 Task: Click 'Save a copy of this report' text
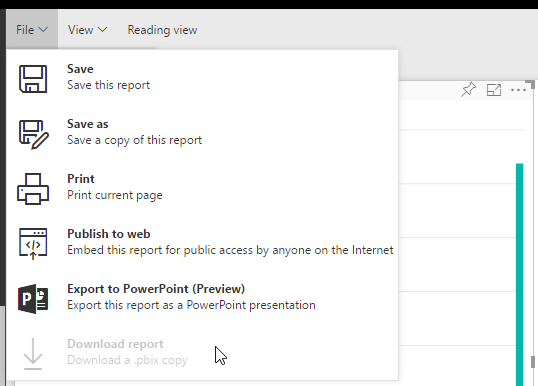pyautogui.click(x=134, y=140)
